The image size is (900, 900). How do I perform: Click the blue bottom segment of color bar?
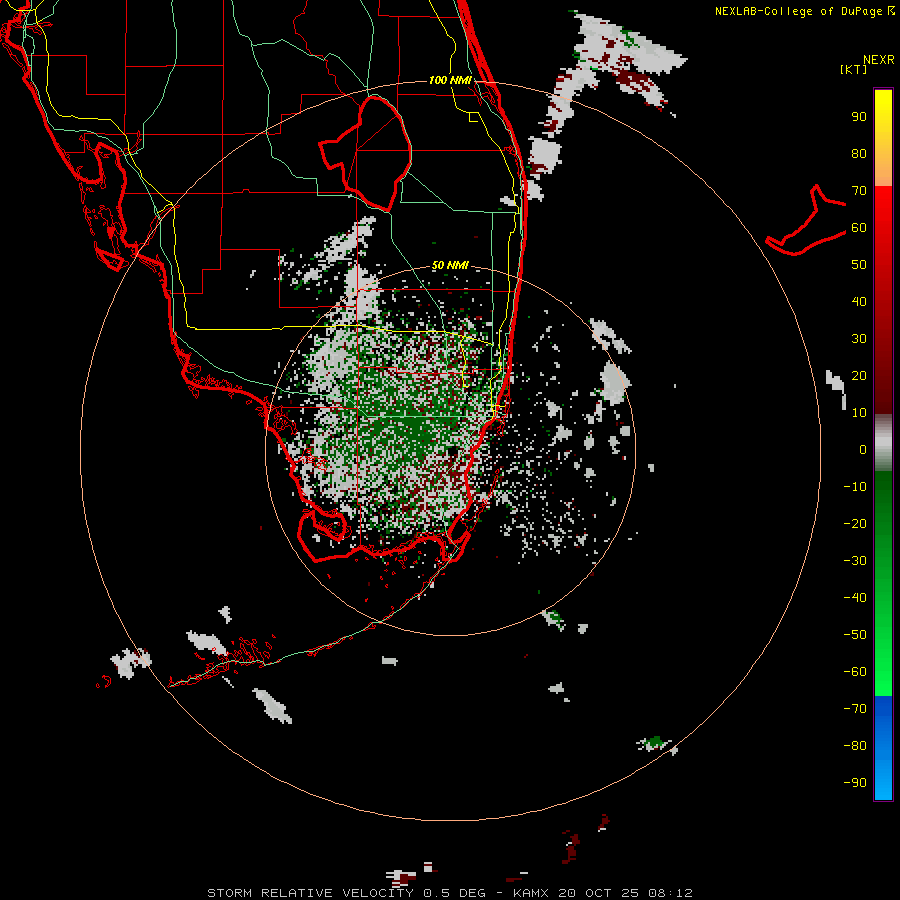pyautogui.click(x=883, y=748)
